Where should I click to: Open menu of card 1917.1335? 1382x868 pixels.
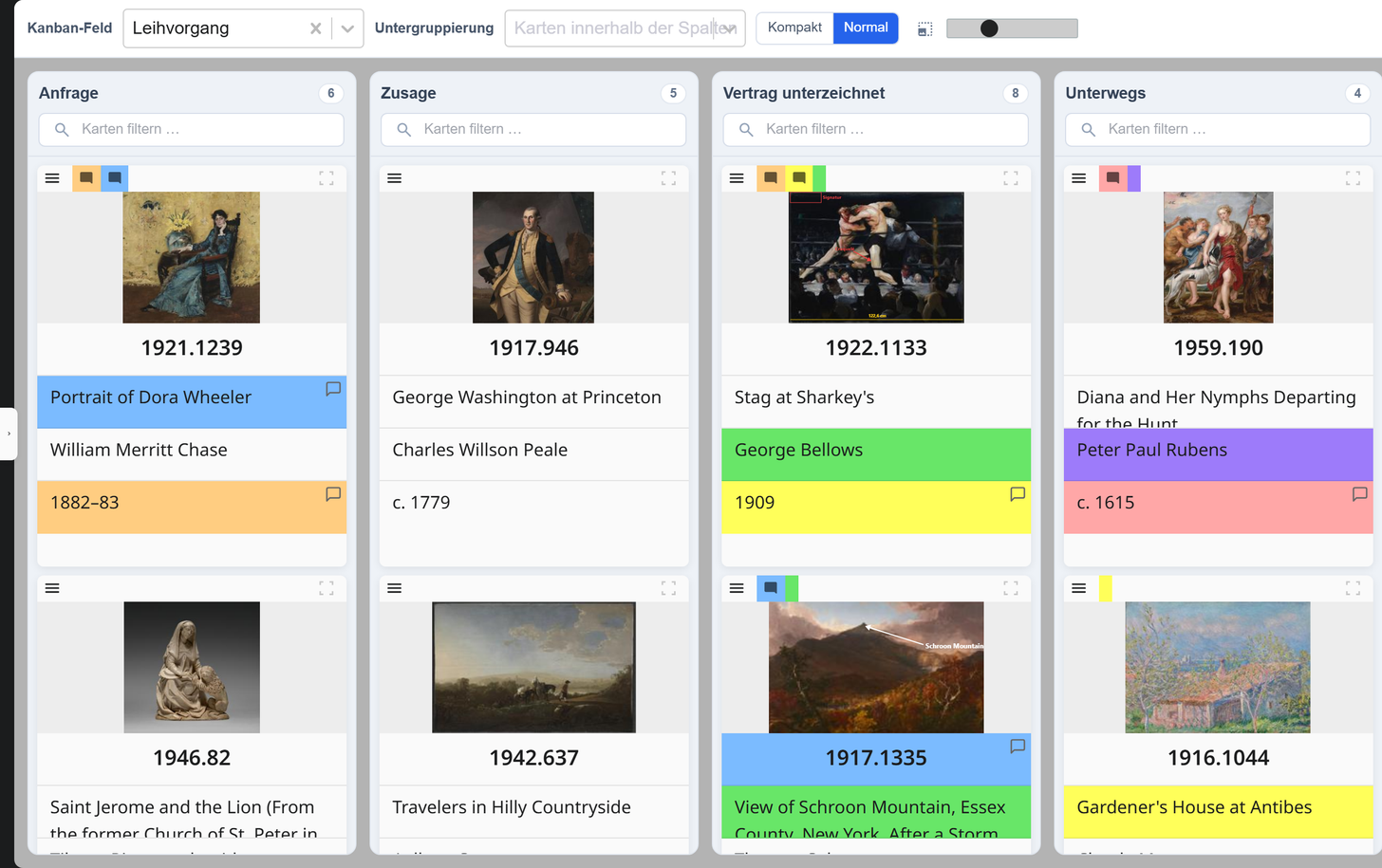737,588
